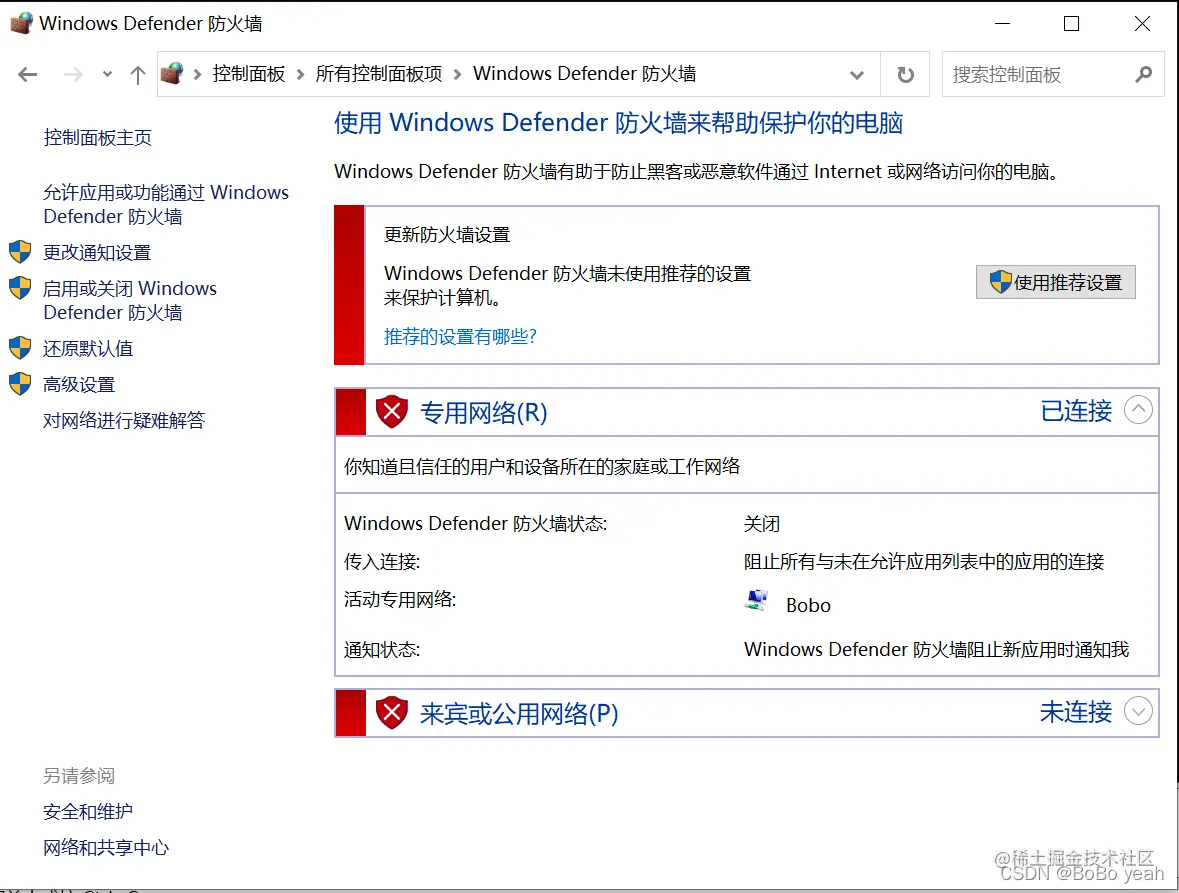The height and width of the screenshot is (893, 1179).
Task: Click the window title bar firewall icon
Action: point(21,23)
